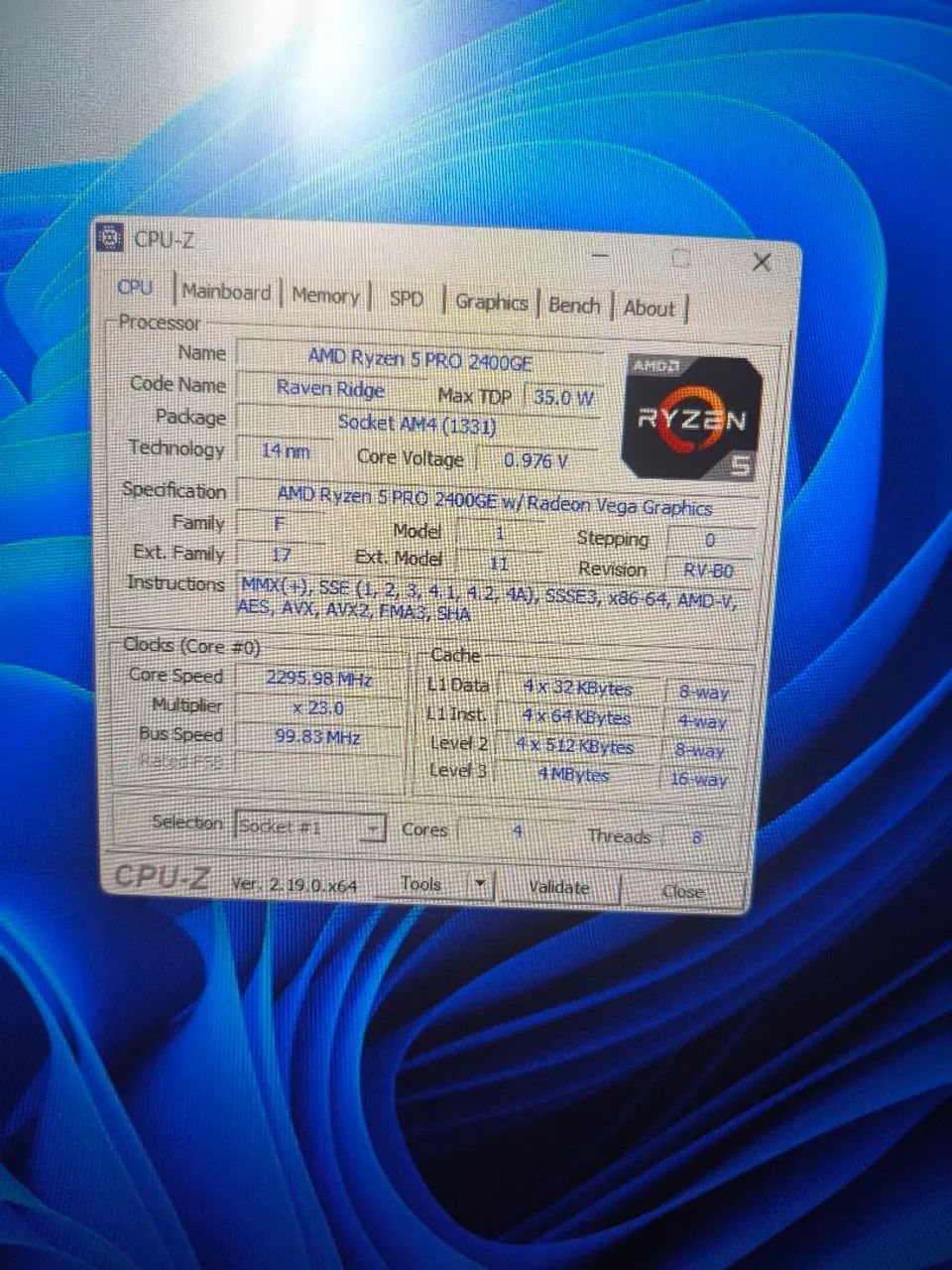Click the Level 2 value 4 x 512 KBytes

point(575,746)
